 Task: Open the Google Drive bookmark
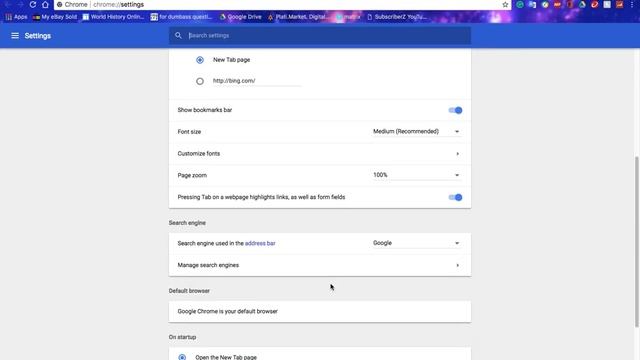240,17
